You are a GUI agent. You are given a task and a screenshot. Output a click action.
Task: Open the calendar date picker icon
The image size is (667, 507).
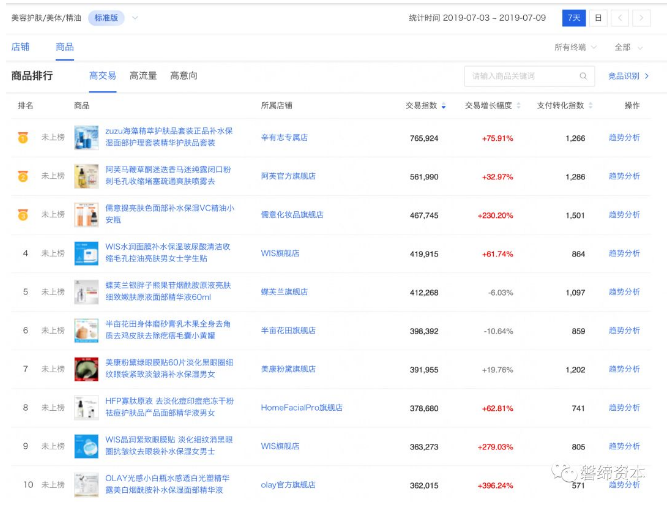point(598,18)
